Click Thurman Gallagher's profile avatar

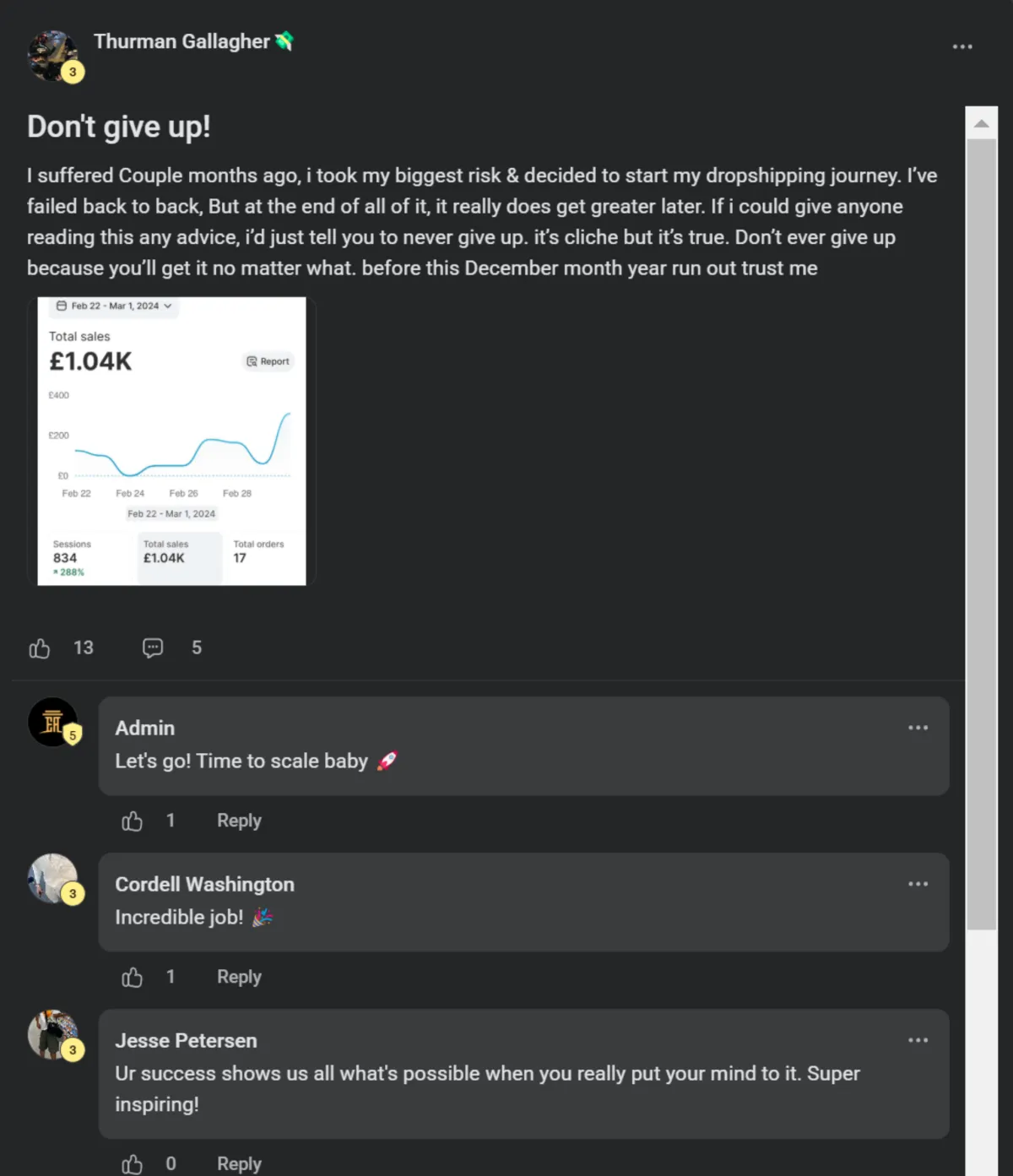52,56
